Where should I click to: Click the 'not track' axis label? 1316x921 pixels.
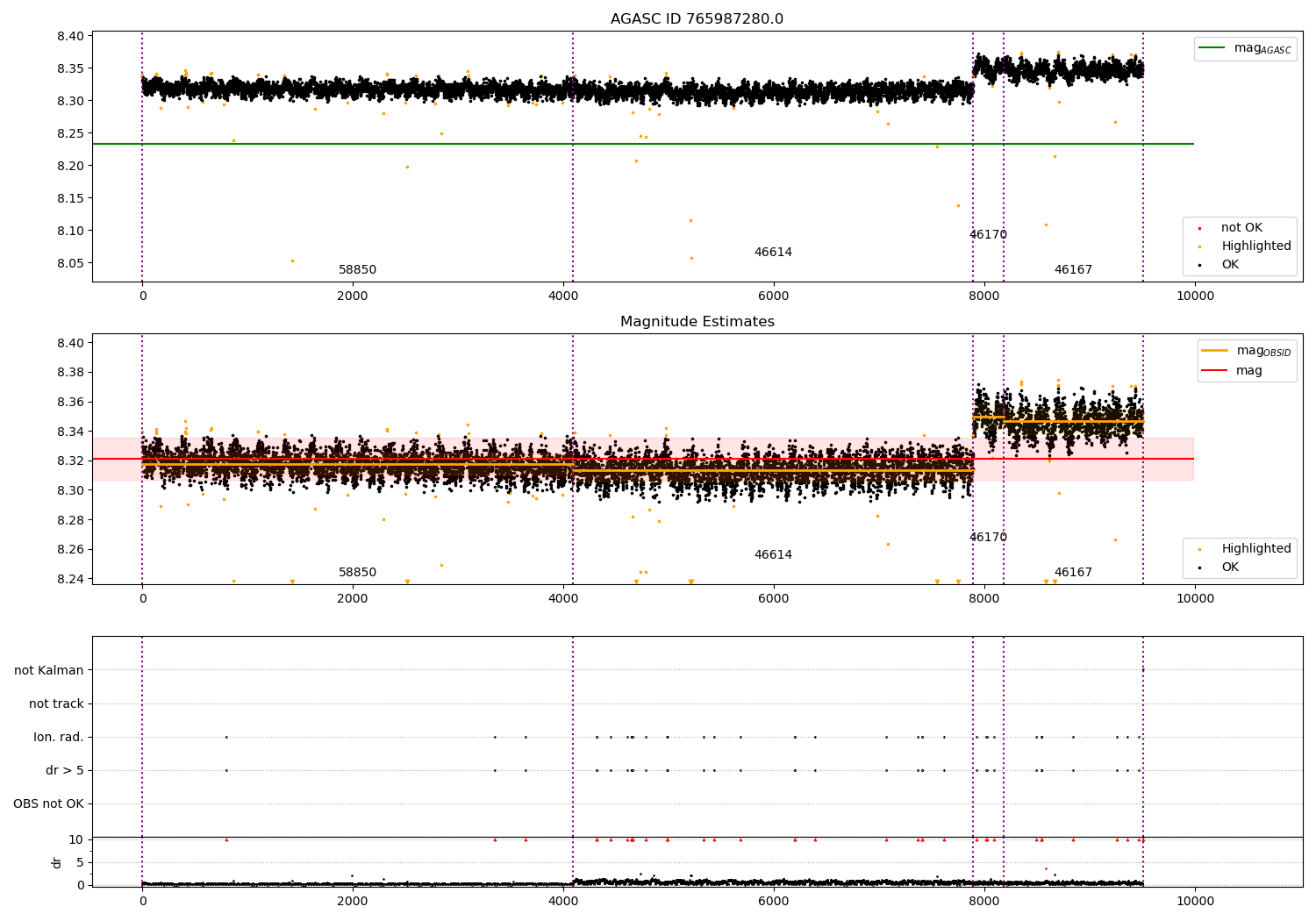point(56,704)
